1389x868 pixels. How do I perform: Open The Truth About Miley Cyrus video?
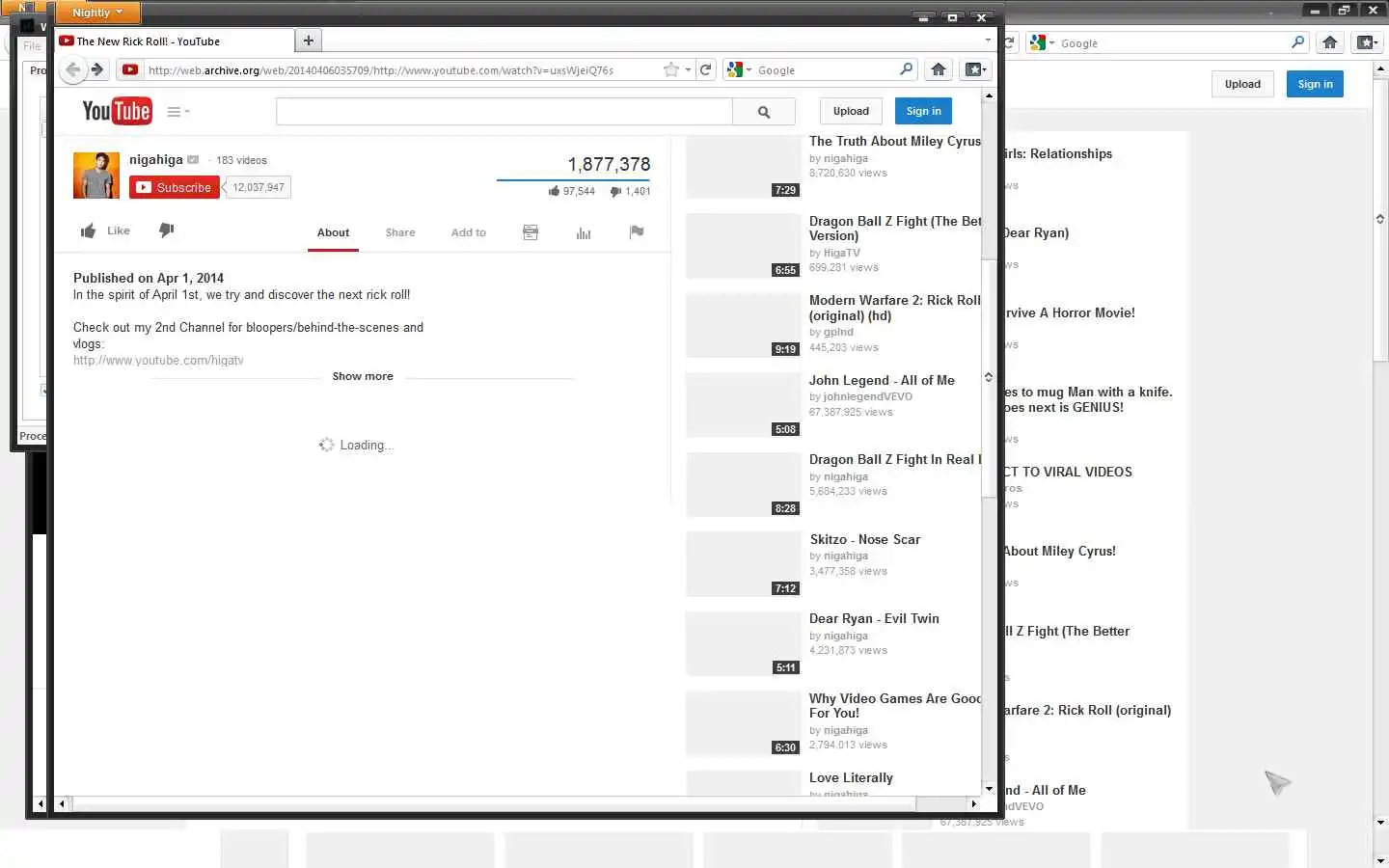tap(895, 141)
